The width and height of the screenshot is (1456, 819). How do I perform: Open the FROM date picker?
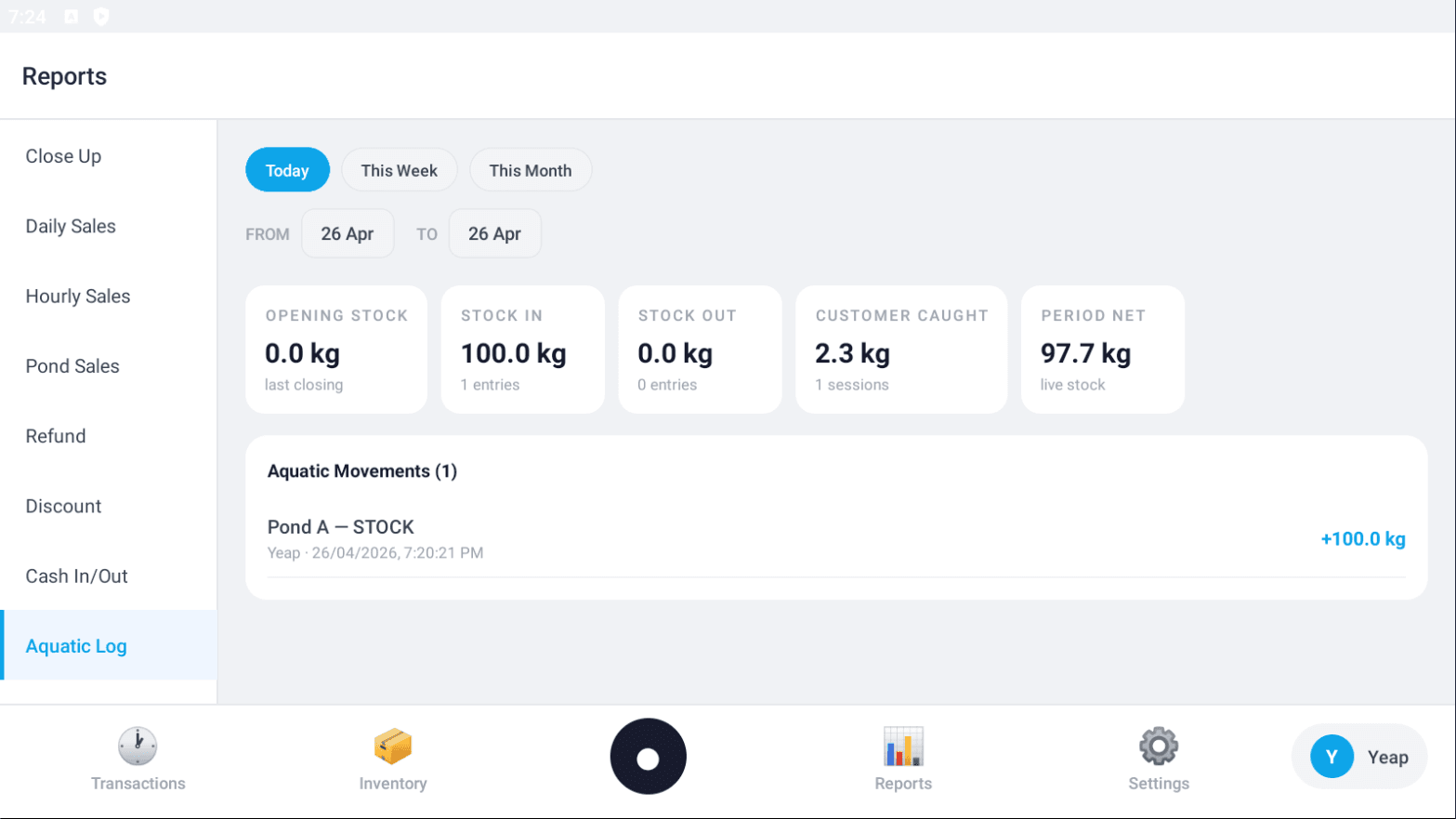tap(348, 233)
